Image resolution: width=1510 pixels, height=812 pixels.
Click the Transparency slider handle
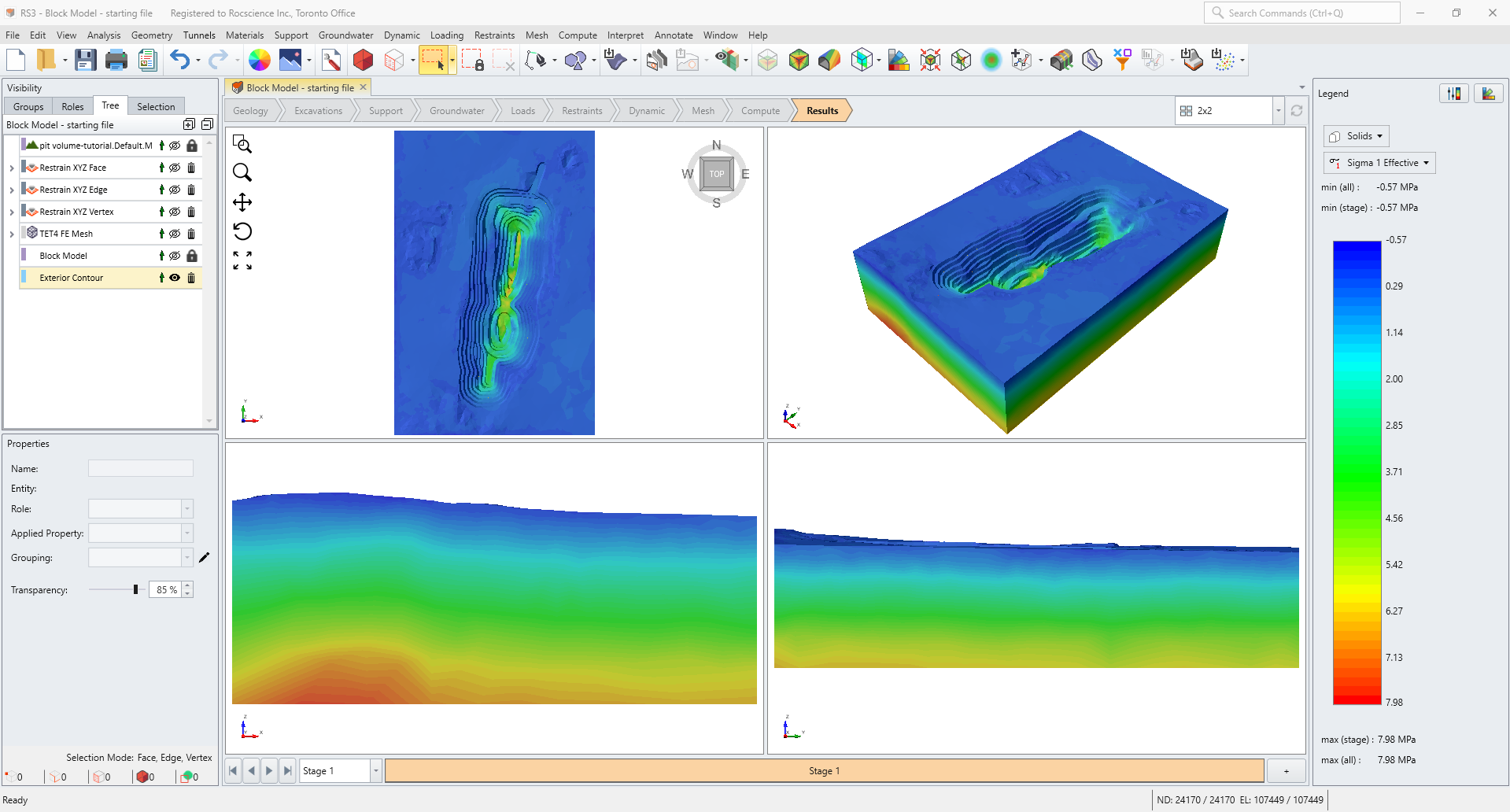pos(136,589)
